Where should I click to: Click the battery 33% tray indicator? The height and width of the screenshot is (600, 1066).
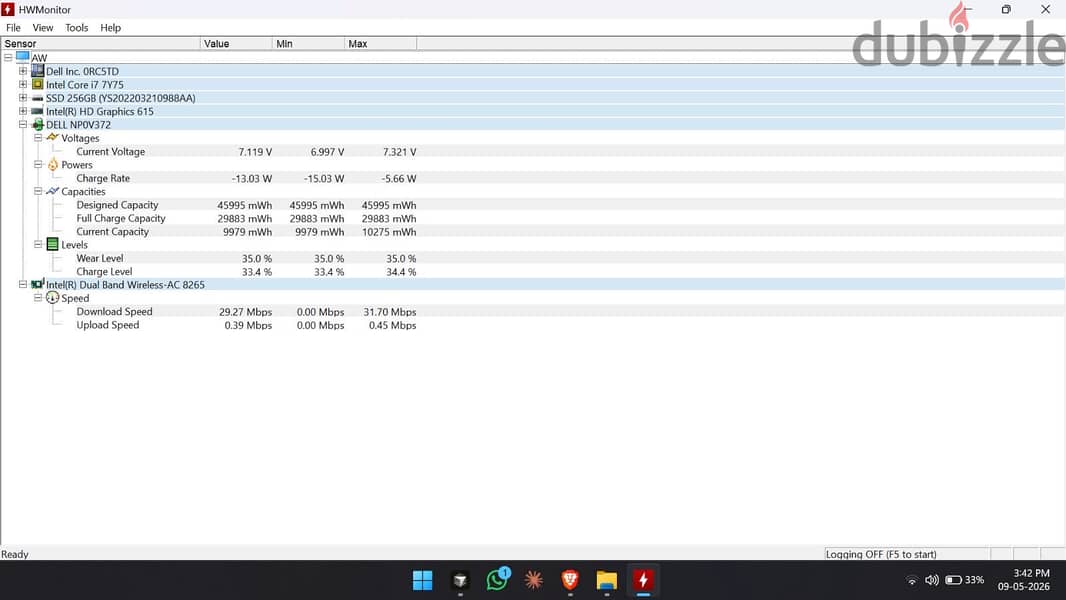tap(965, 580)
